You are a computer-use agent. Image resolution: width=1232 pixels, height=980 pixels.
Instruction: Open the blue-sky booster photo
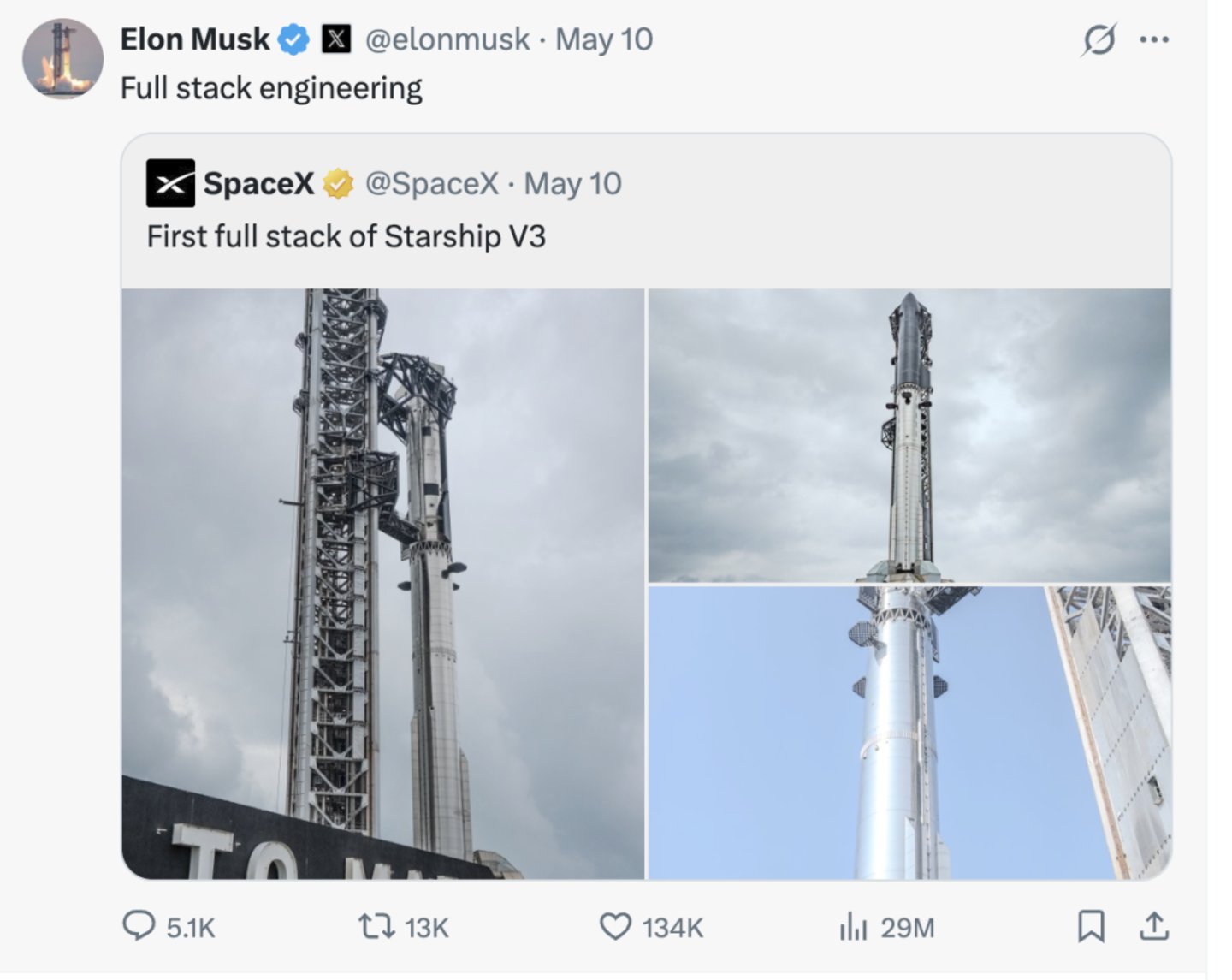coord(909,733)
